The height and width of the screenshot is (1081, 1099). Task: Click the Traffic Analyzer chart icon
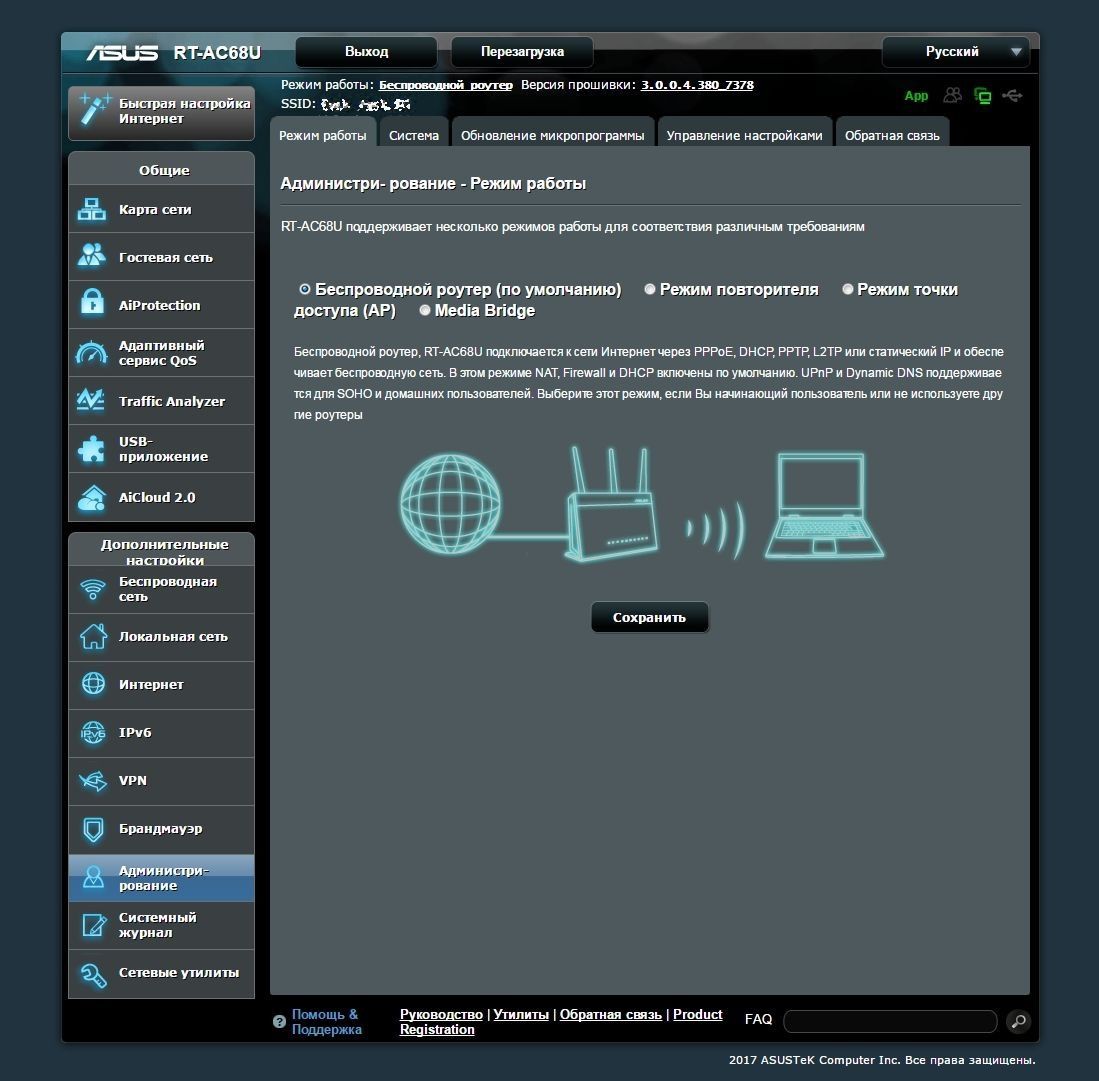point(92,400)
